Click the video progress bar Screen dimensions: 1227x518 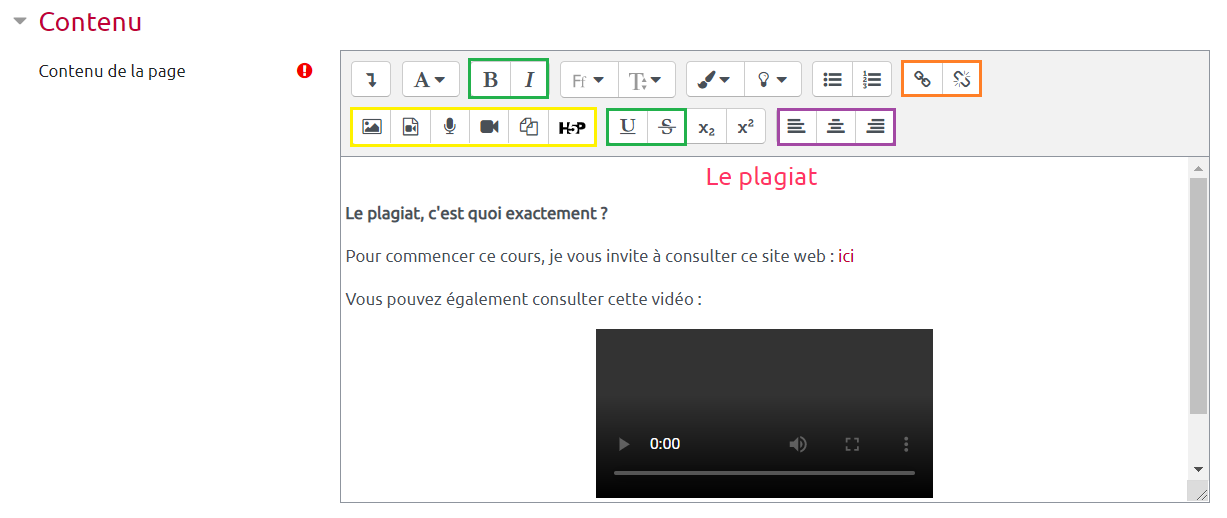tap(764, 472)
